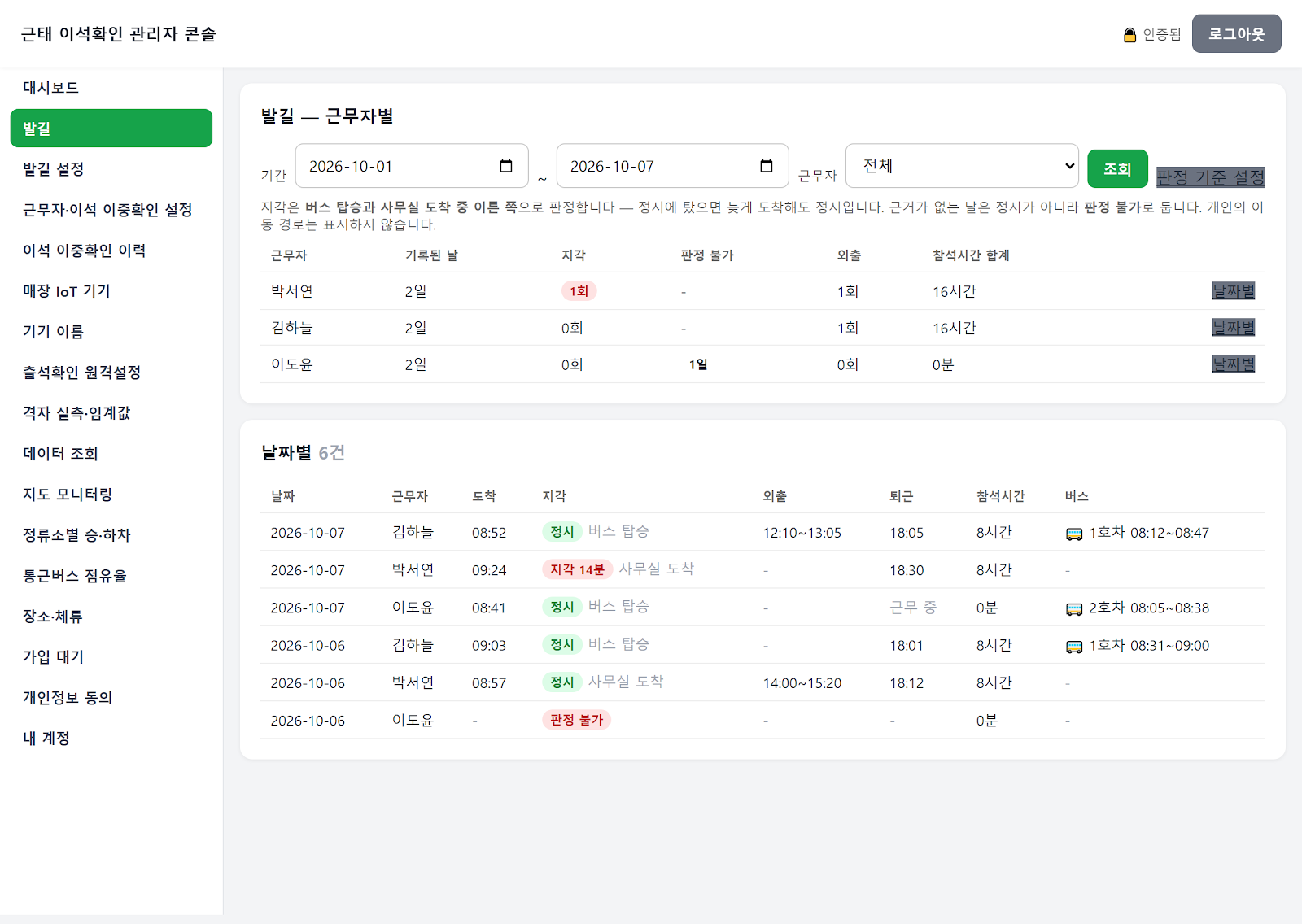Go to 정류소별 승·하차

click(111, 535)
